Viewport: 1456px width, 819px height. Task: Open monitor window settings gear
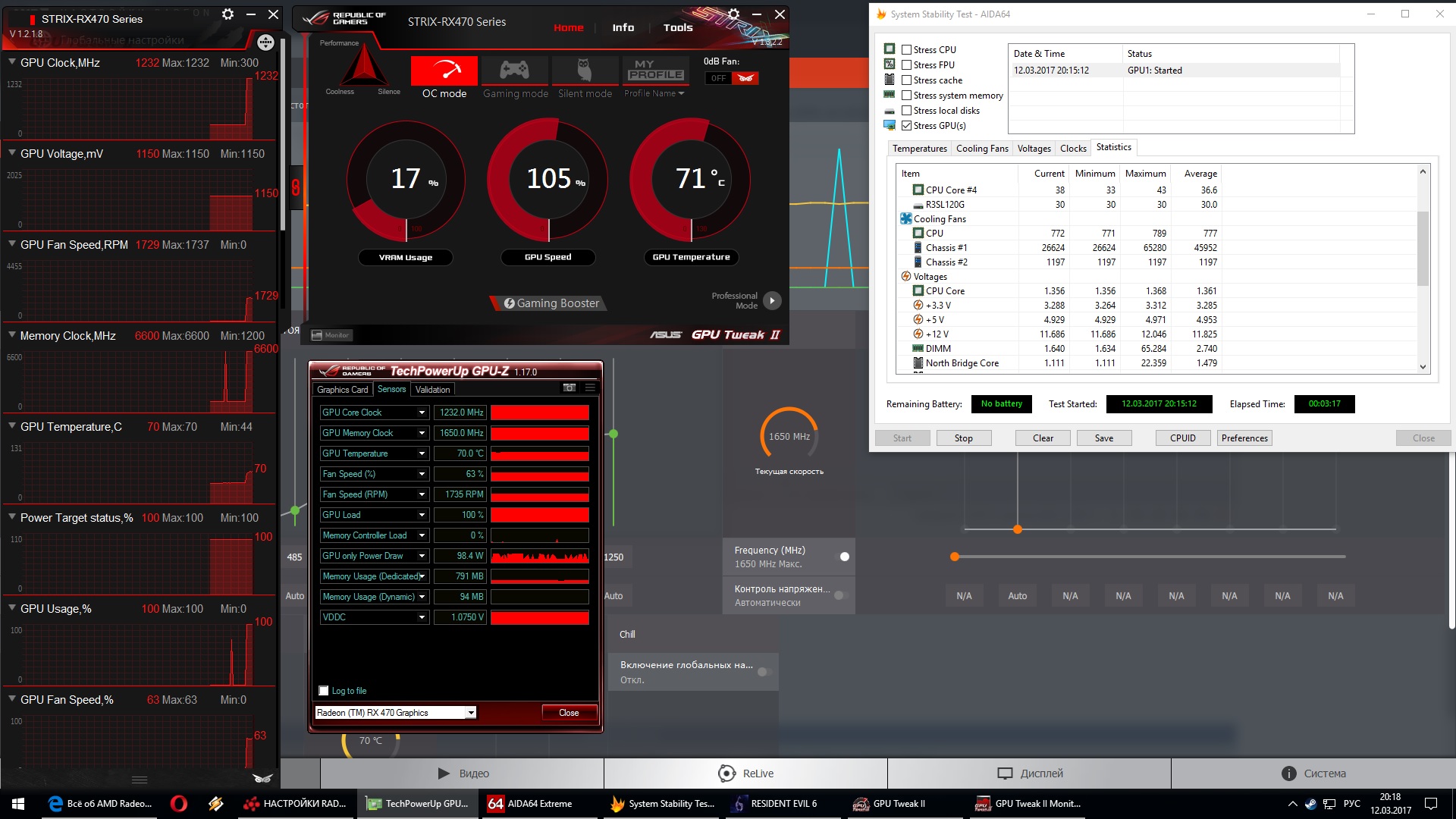(x=227, y=14)
